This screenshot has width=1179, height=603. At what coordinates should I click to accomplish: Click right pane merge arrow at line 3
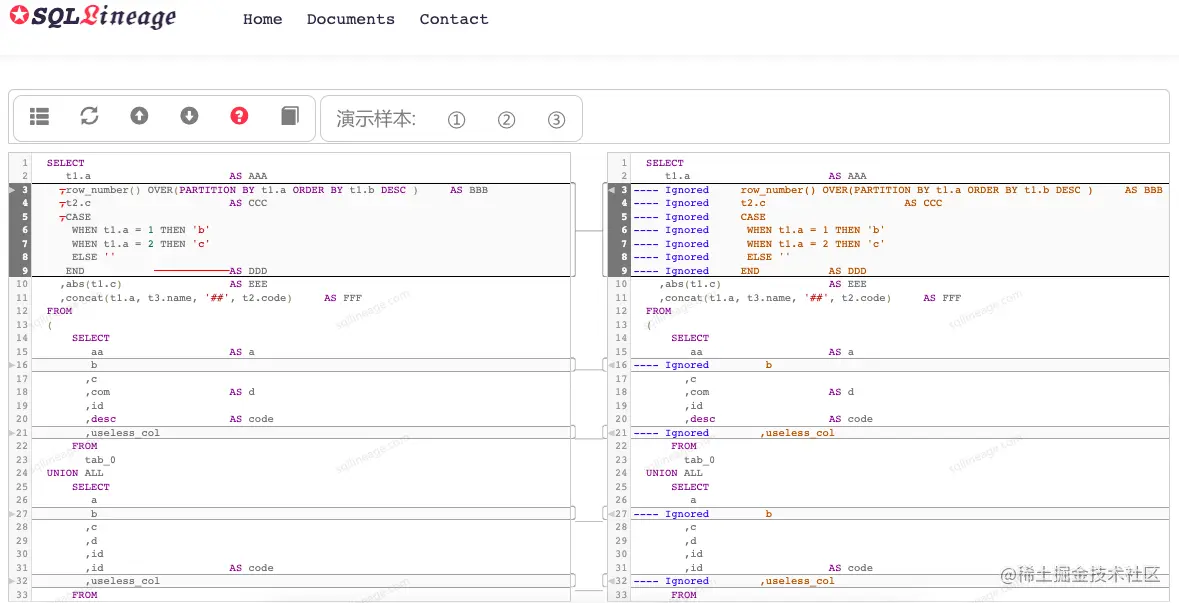pyautogui.click(x=611, y=190)
